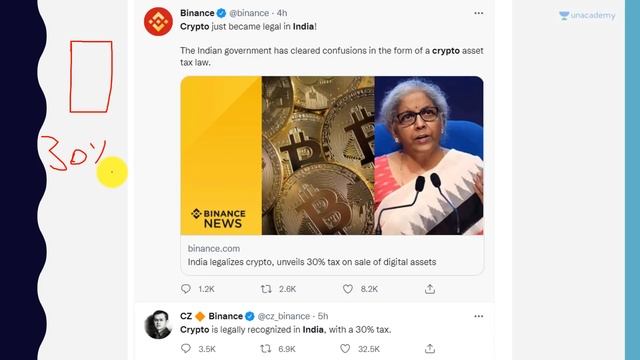Open the @binance handle link
Screen dimensions: 640x360
click(249, 13)
